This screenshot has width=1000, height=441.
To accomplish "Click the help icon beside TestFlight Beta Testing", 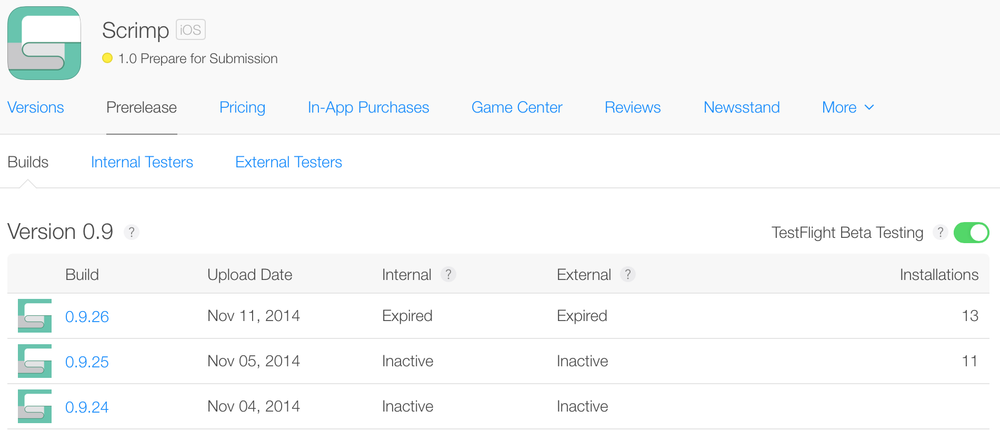I will coord(940,233).
